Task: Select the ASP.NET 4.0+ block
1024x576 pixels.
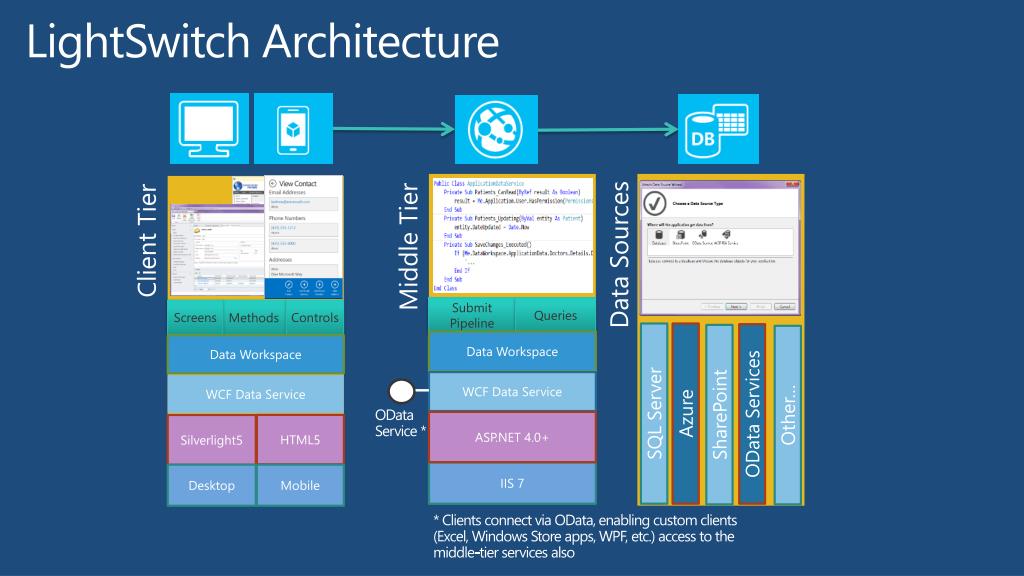Action: (512, 438)
